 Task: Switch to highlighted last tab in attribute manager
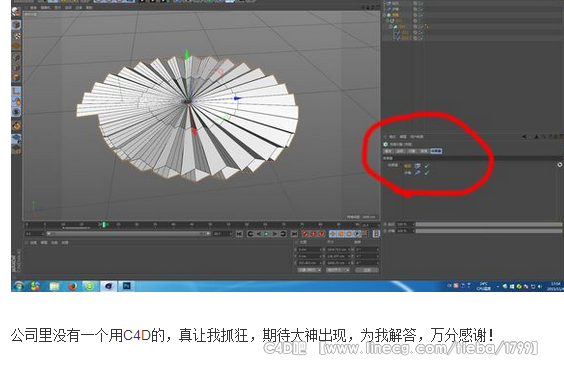436,151
